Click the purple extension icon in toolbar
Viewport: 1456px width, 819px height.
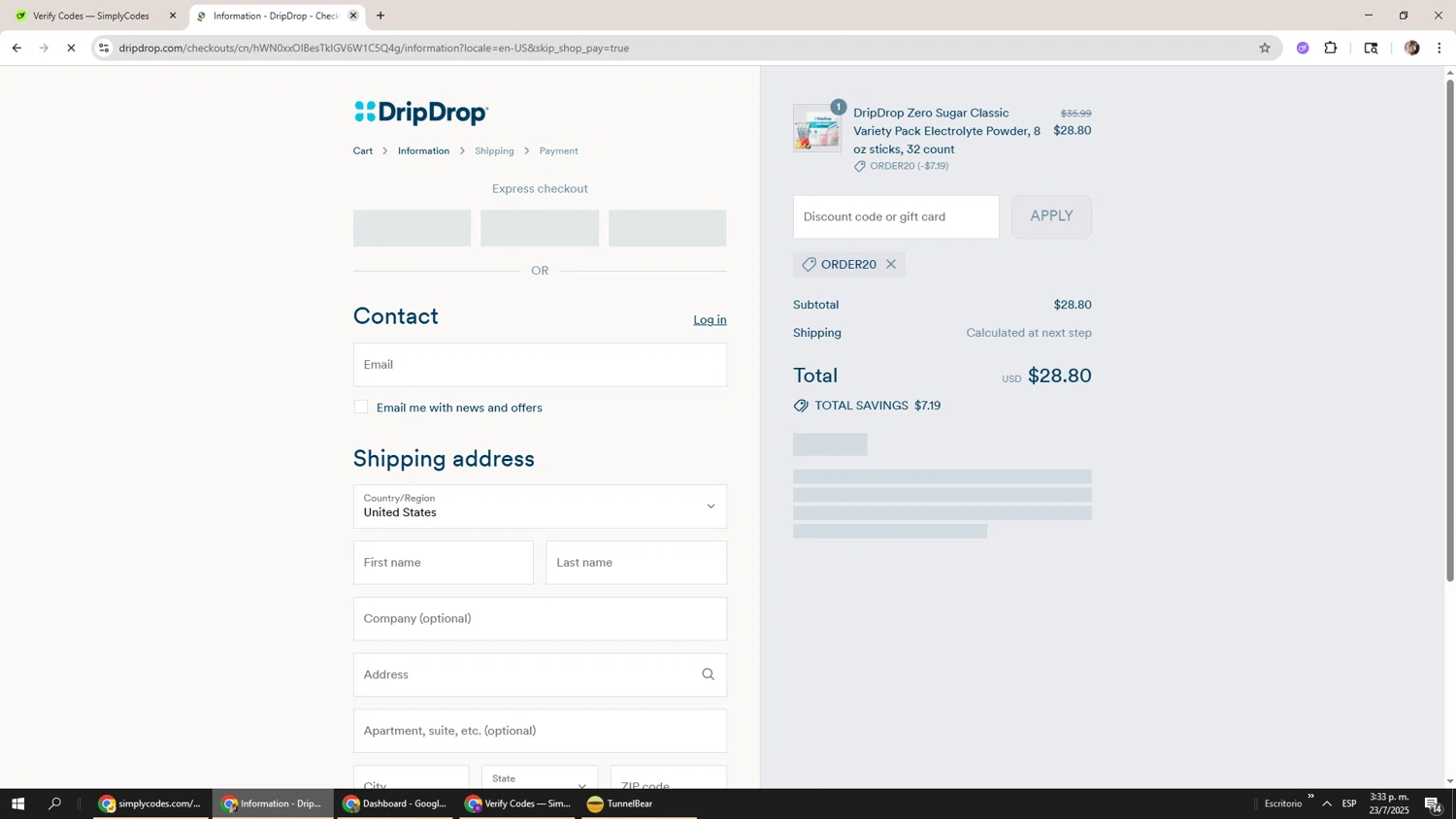pyautogui.click(x=1303, y=48)
